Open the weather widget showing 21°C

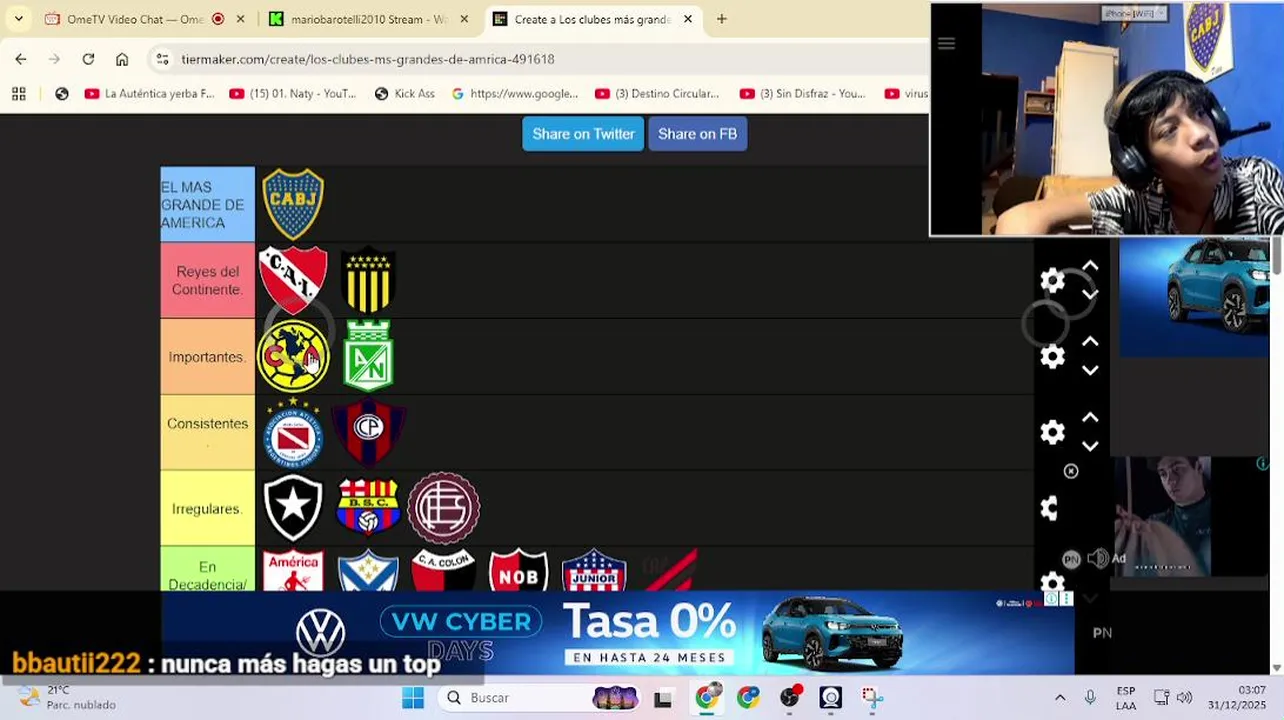66,697
